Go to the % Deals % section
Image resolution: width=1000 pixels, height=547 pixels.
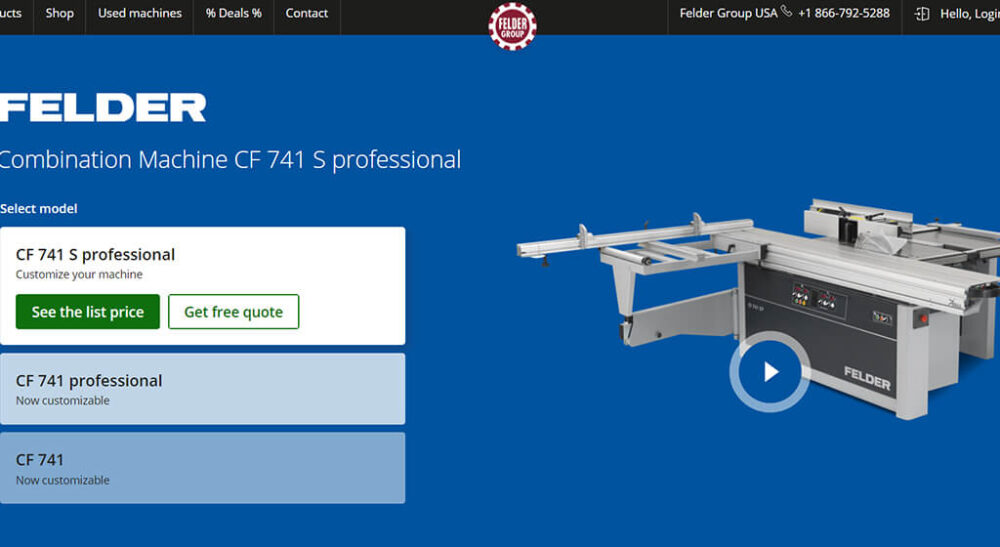(x=233, y=13)
